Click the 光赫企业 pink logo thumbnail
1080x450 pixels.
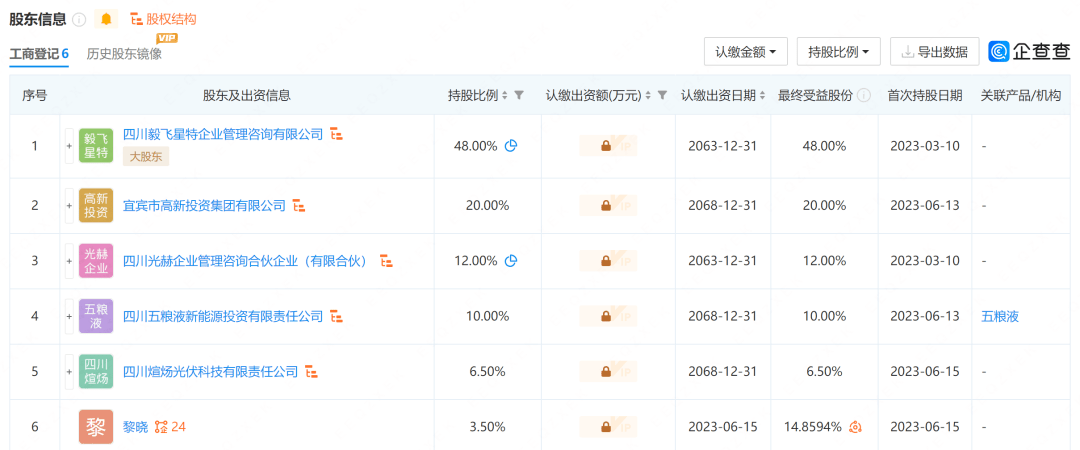(96, 261)
